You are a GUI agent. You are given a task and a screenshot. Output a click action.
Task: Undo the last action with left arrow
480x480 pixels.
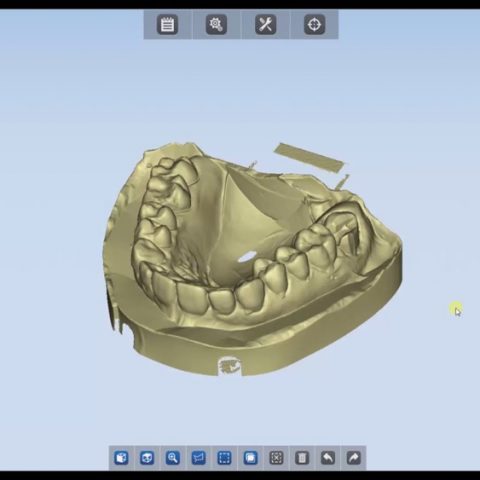(x=328, y=458)
